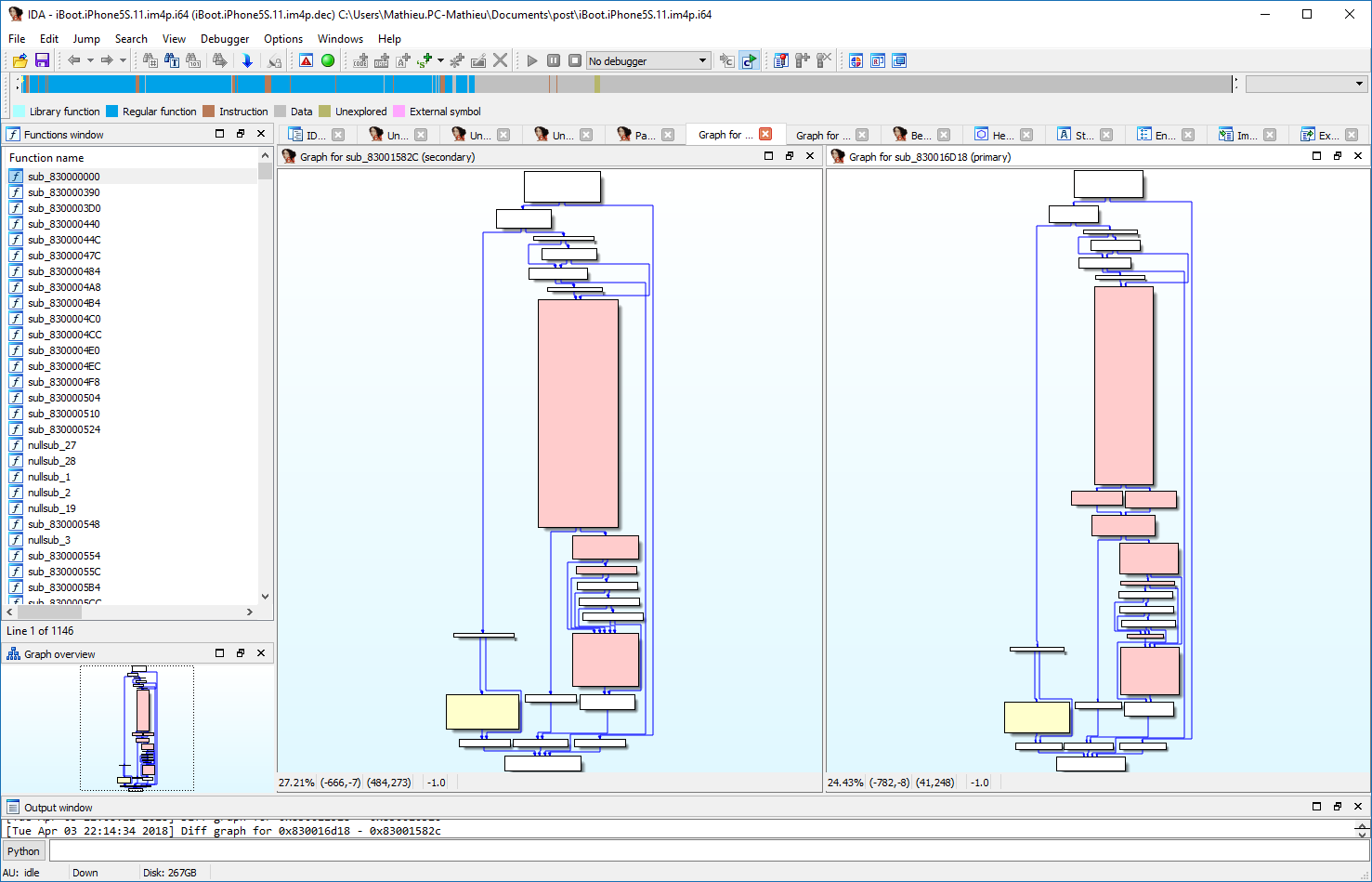Image resolution: width=1372 pixels, height=882 pixels.
Task: Click the blue down-arrow jump icon
Action: click(x=247, y=60)
